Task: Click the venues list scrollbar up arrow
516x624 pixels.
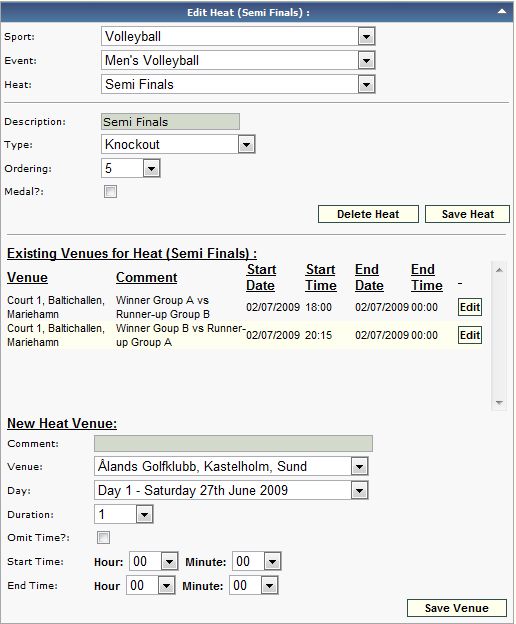Action: click(499, 270)
